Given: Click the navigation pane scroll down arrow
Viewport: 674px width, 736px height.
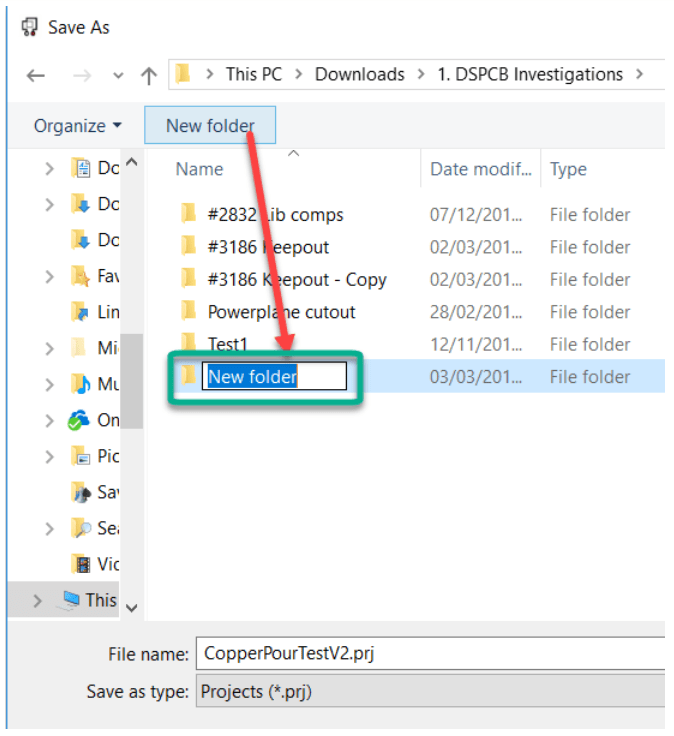Looking at the screenshot, I should tap(132, 608).
